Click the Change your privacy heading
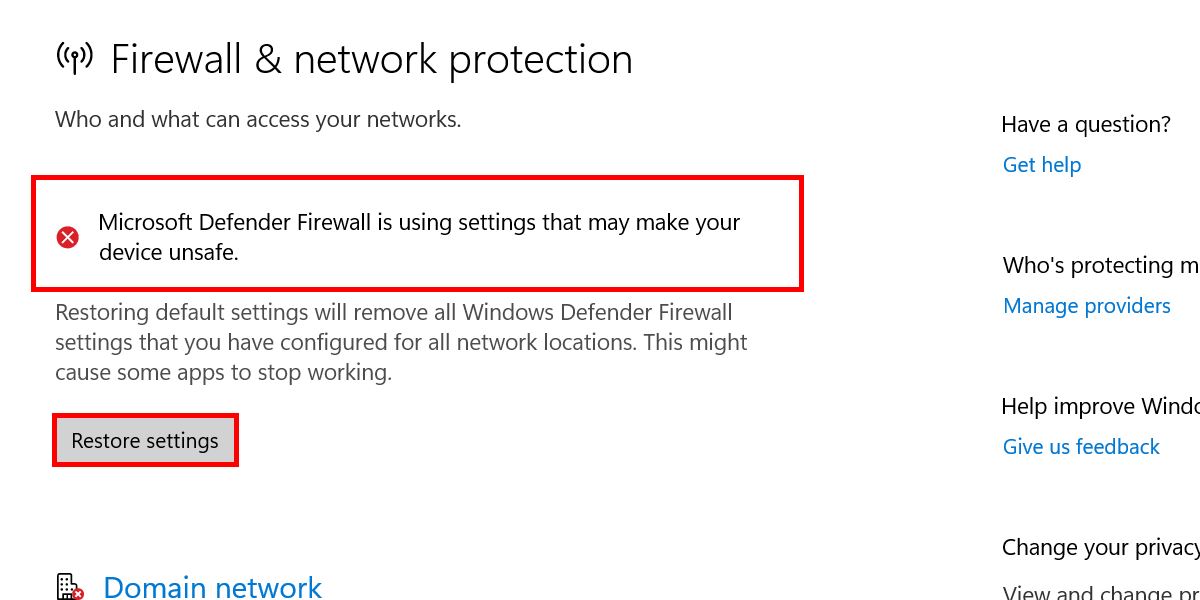This screenshot has height=600, width=1200. pyautogui.click(x=1100, y=547)
